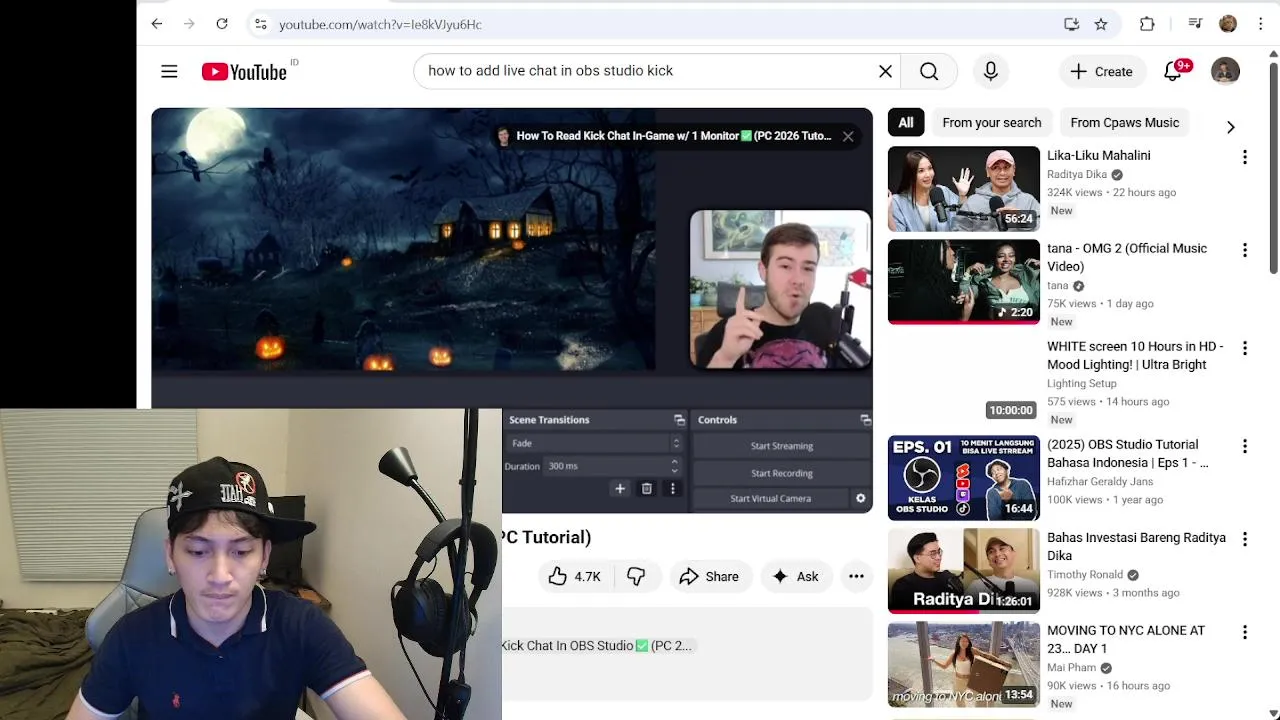
Task: Open the Chrome profile avatar
Action: (x=1228, y=24)
